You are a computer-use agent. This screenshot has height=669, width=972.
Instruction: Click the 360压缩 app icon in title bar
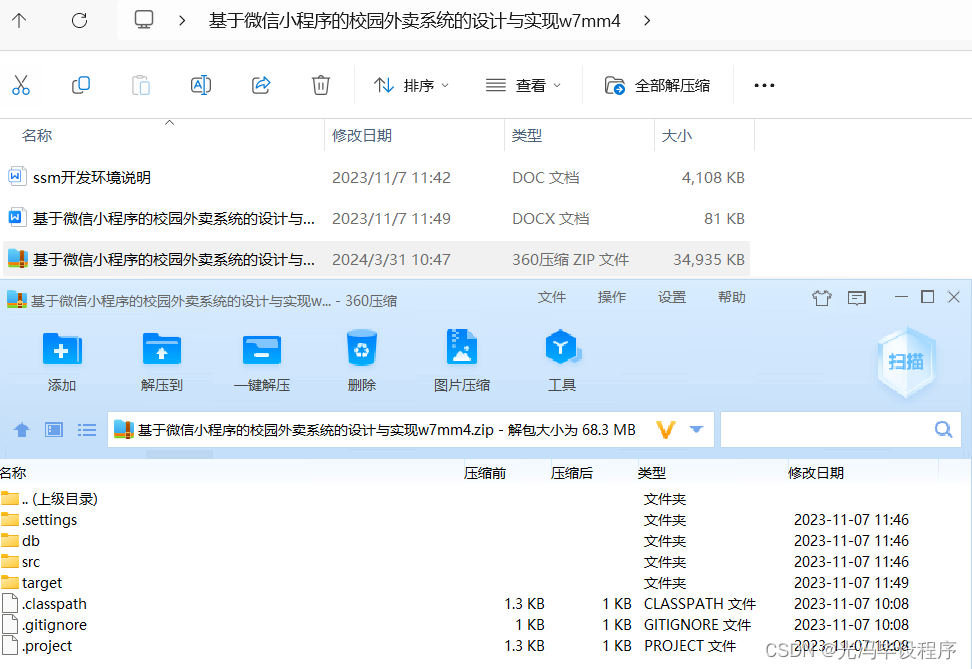click(17, 300)
